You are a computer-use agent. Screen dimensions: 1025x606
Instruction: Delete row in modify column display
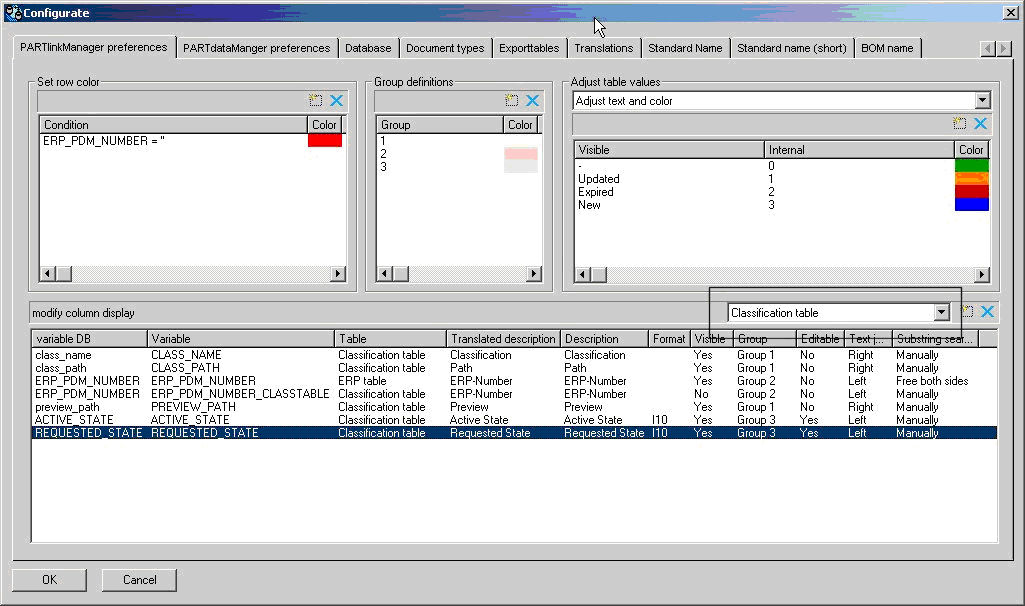(x=988, y=312)
